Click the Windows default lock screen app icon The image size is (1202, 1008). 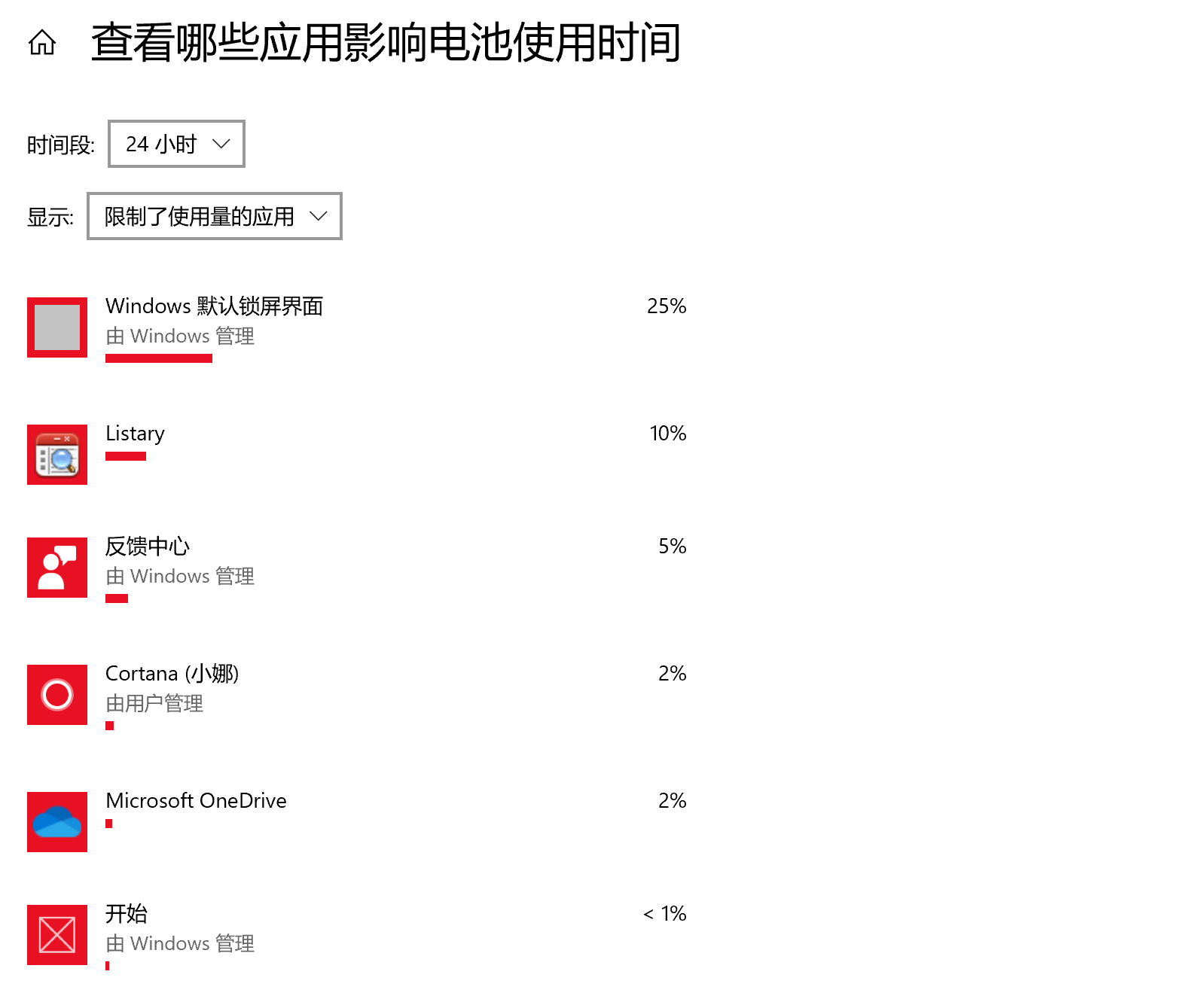[x=57, y=327]
